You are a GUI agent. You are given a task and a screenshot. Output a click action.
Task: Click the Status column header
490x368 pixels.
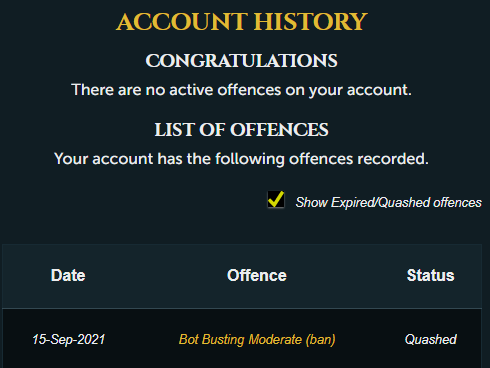[x=430, y=275]
